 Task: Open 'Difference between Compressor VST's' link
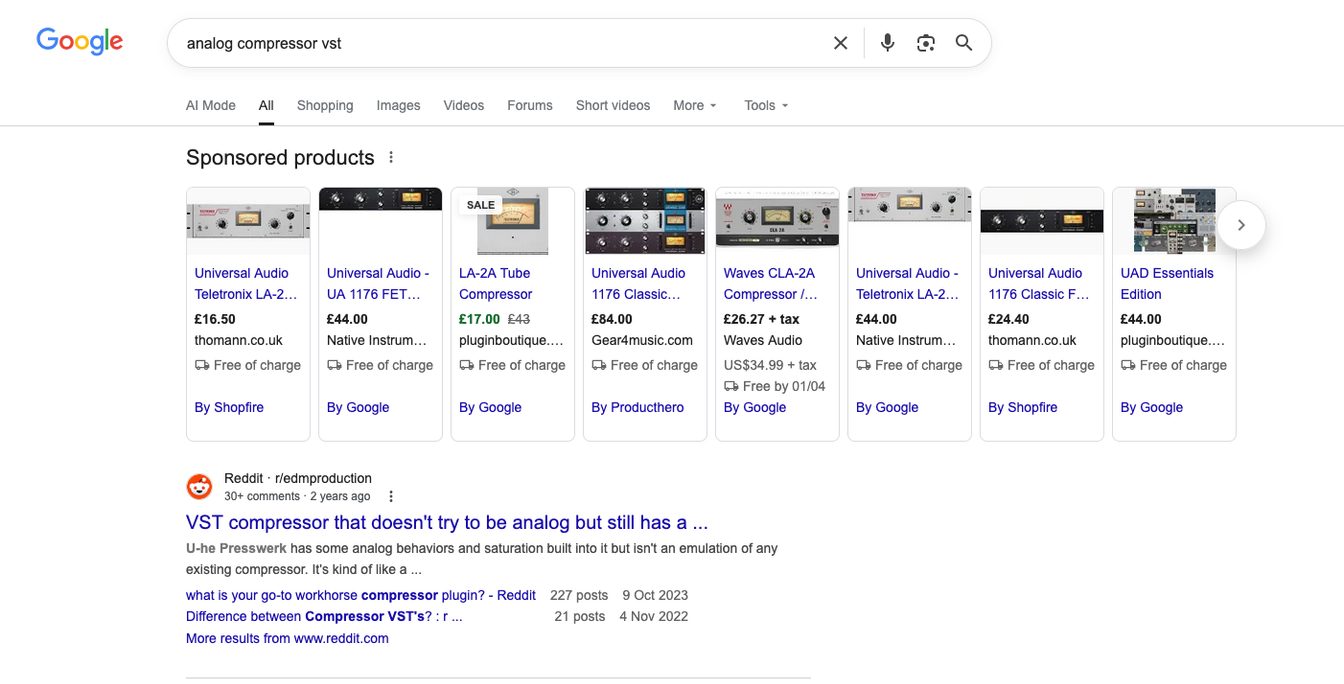[324, 616]
